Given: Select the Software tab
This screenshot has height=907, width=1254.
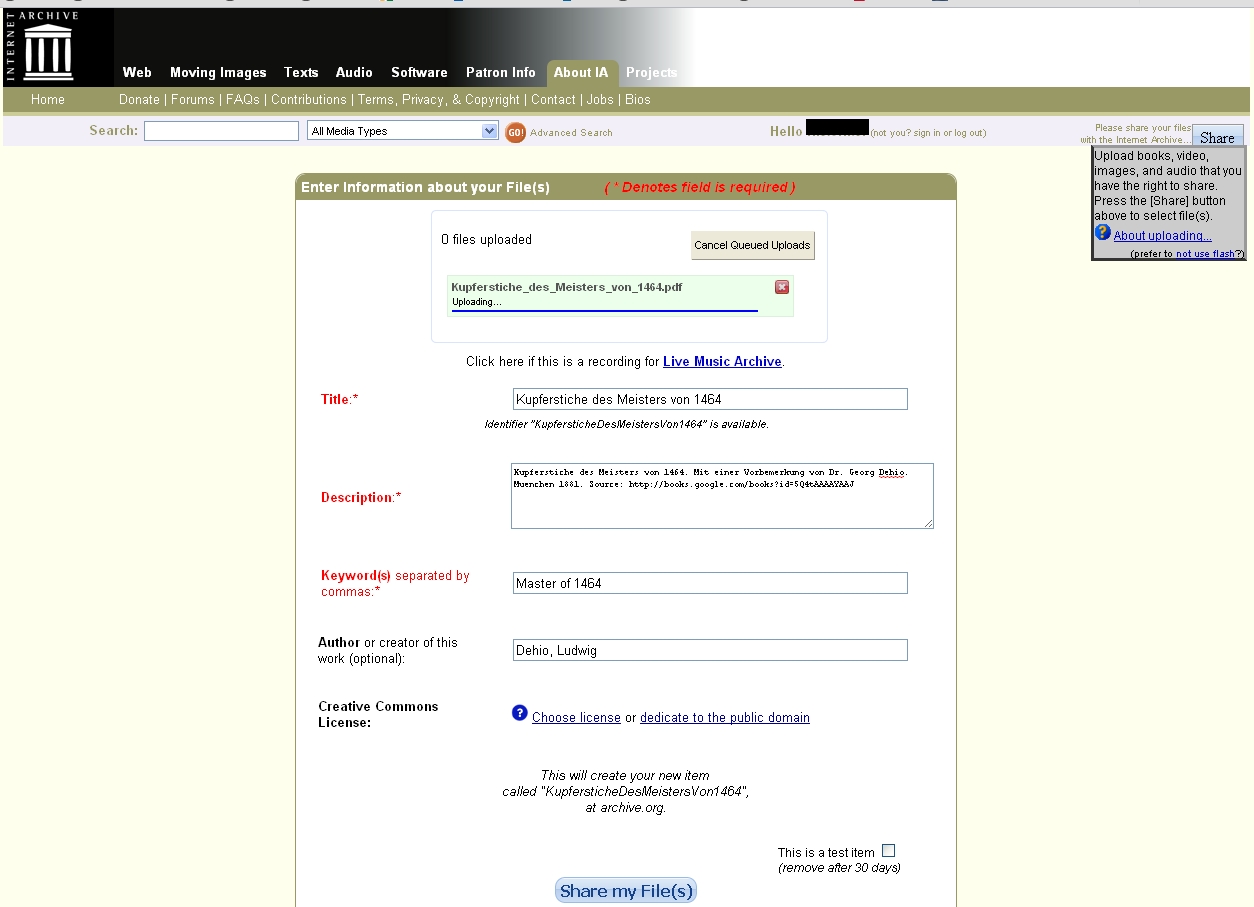Looking at the screenshot, I should click(419, 72).
